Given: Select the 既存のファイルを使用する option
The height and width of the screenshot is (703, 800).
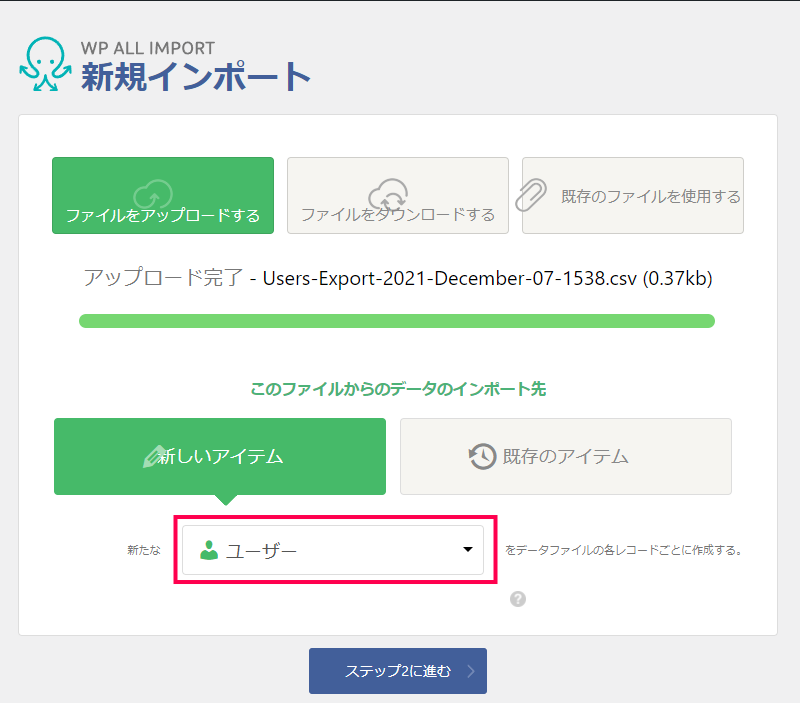Looking at the screenshot, I should 633,195.
